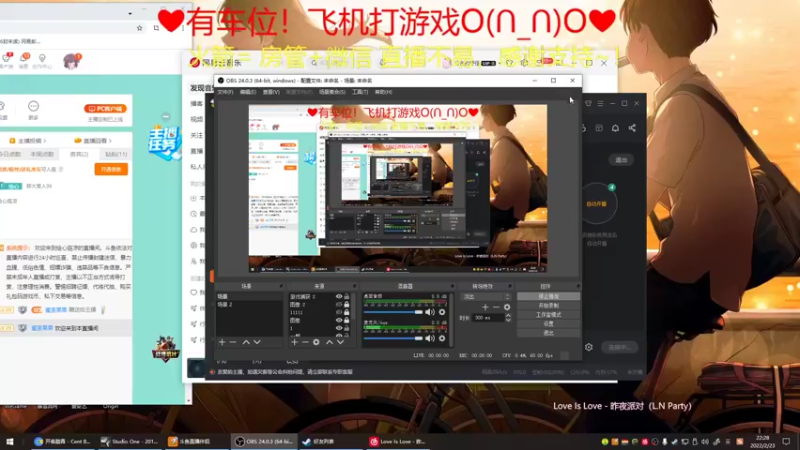Open the OBS 查看(V) menu
Image resolution: width=800 pixels, height=450 pixels.
click(271, 92)
